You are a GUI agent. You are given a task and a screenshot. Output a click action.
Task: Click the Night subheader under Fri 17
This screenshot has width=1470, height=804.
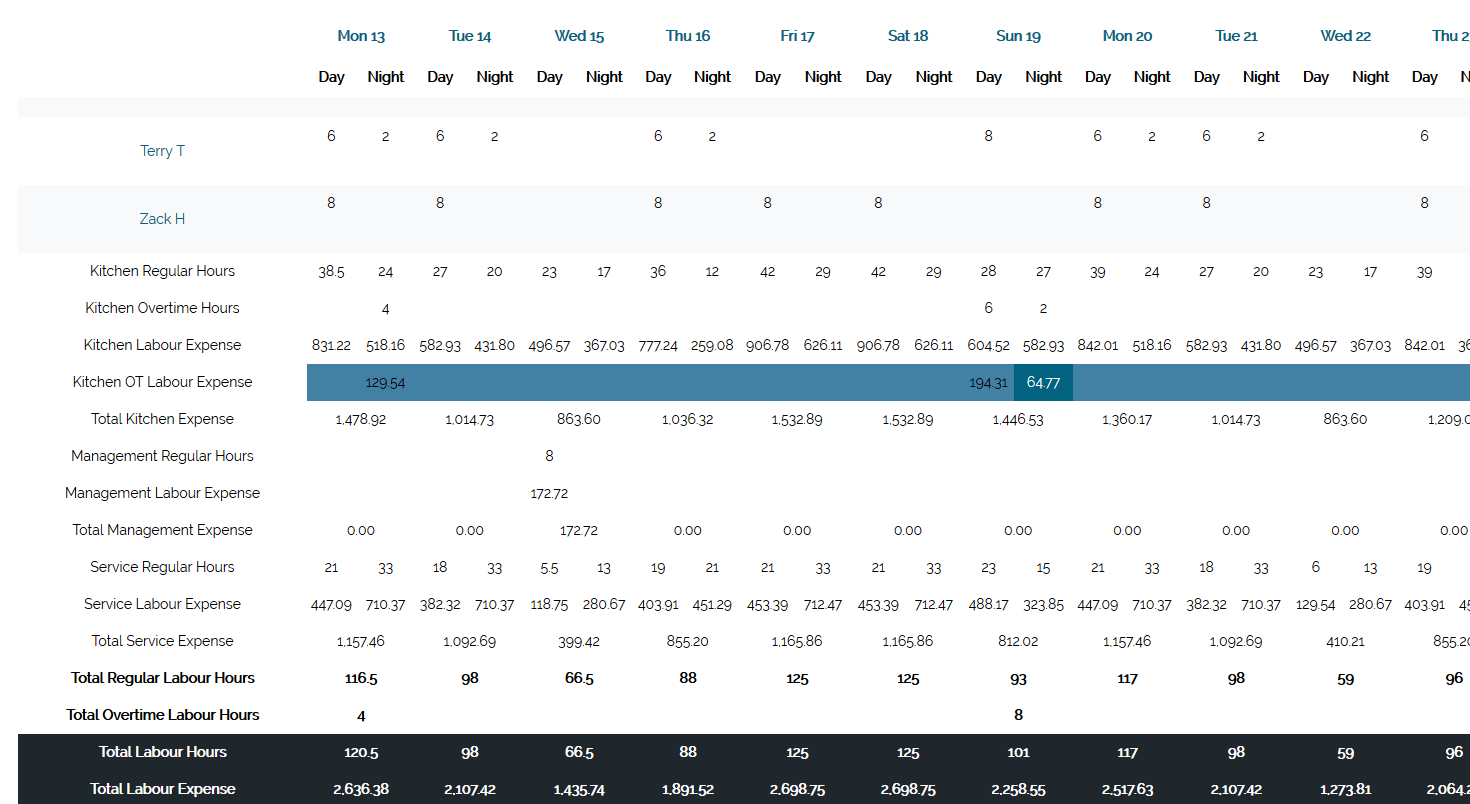822,77
